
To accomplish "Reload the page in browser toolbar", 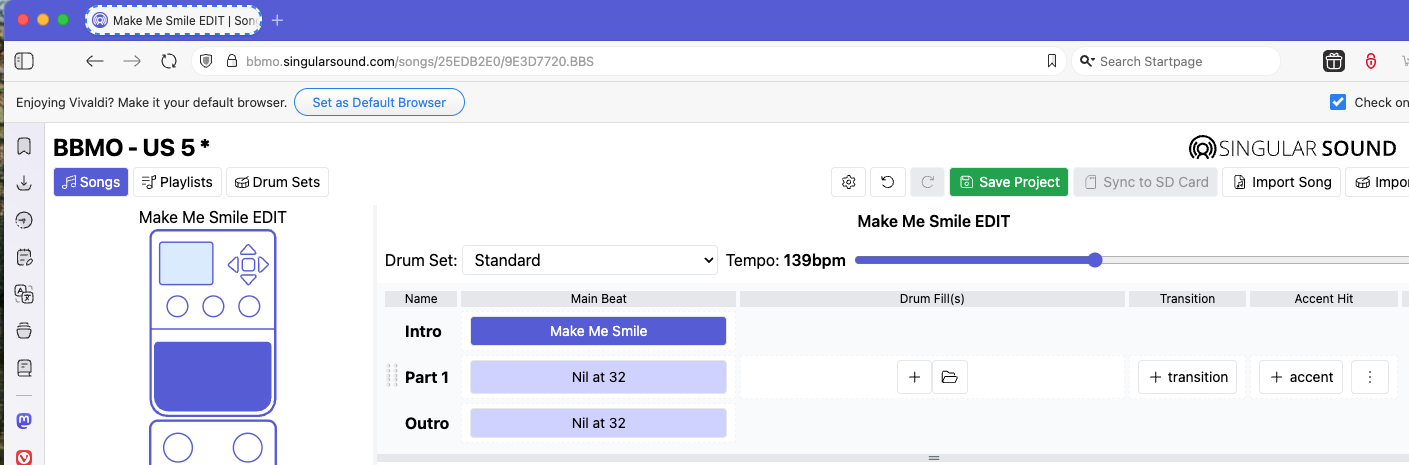I will (169, 61).
